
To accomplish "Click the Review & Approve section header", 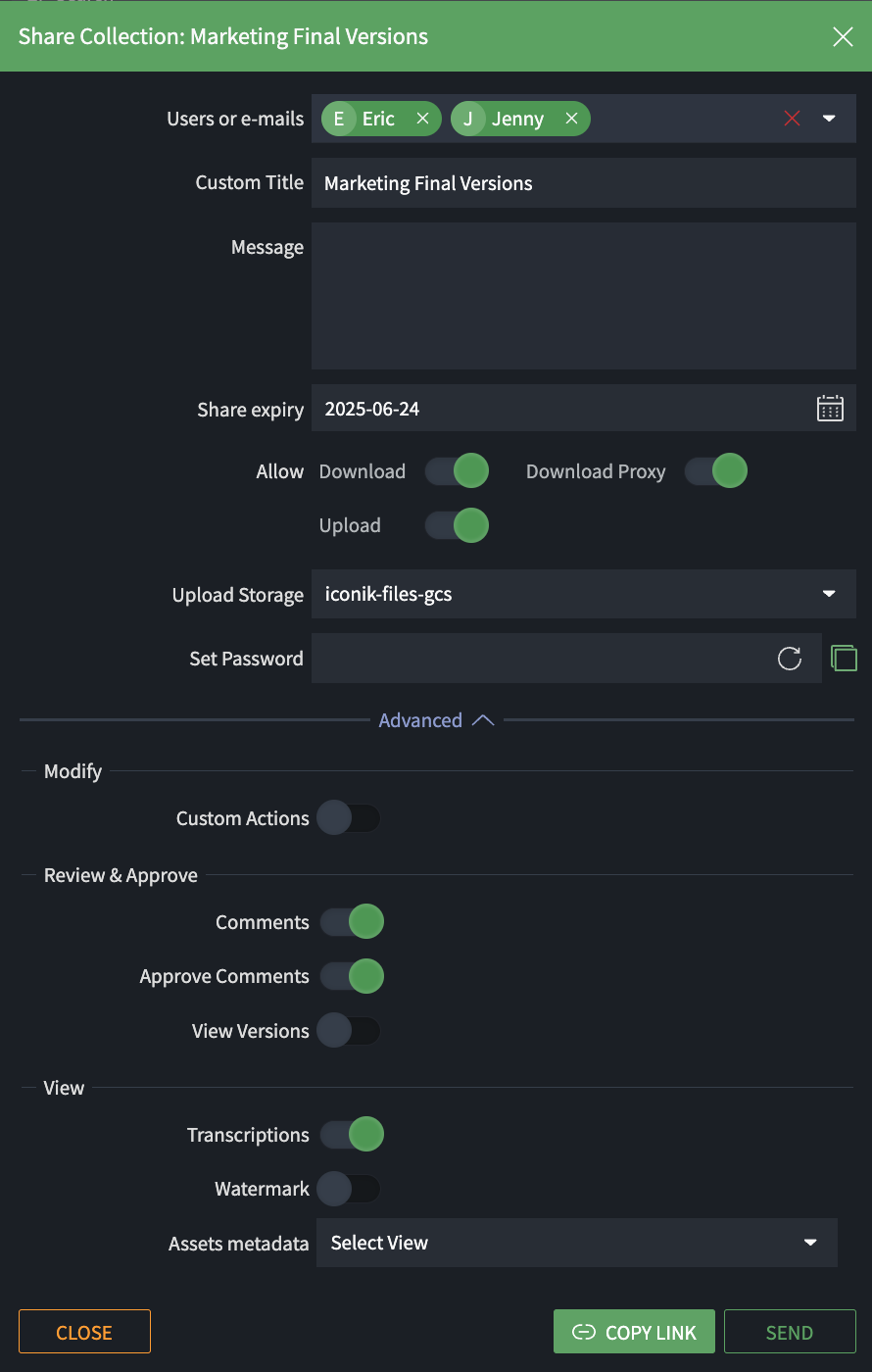I will (120, 874).
